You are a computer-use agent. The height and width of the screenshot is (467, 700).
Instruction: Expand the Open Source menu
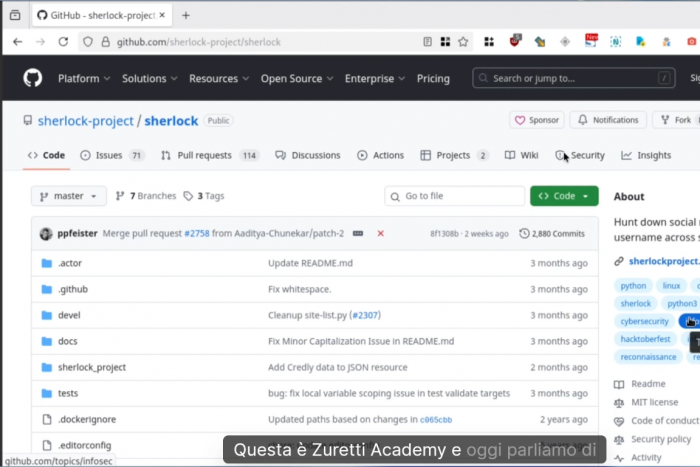coord(297,79)
